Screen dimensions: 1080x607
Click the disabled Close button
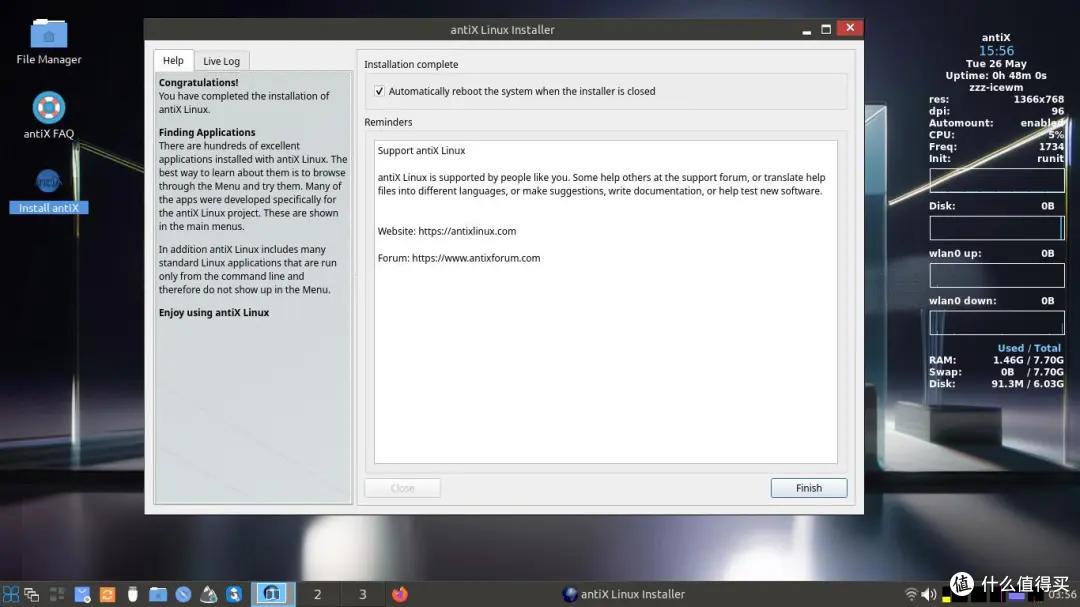402,488
